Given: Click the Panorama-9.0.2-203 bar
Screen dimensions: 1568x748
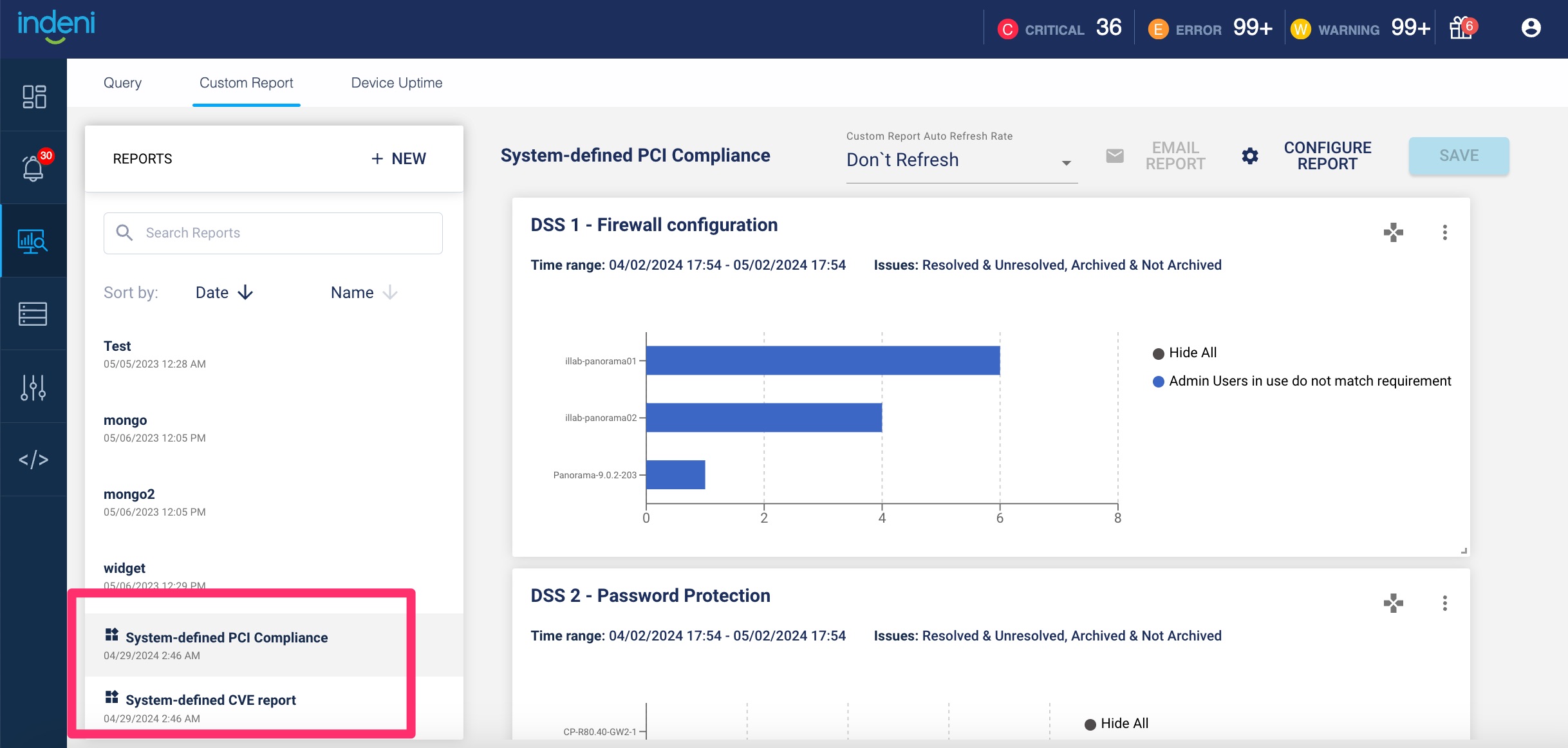Looking at the screenshot, I should 676,474.
